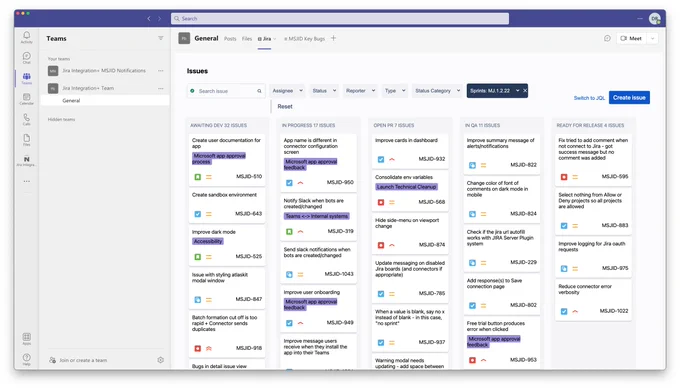Select Jira Integration+ MSJID Notifications team

coord(104,71)
